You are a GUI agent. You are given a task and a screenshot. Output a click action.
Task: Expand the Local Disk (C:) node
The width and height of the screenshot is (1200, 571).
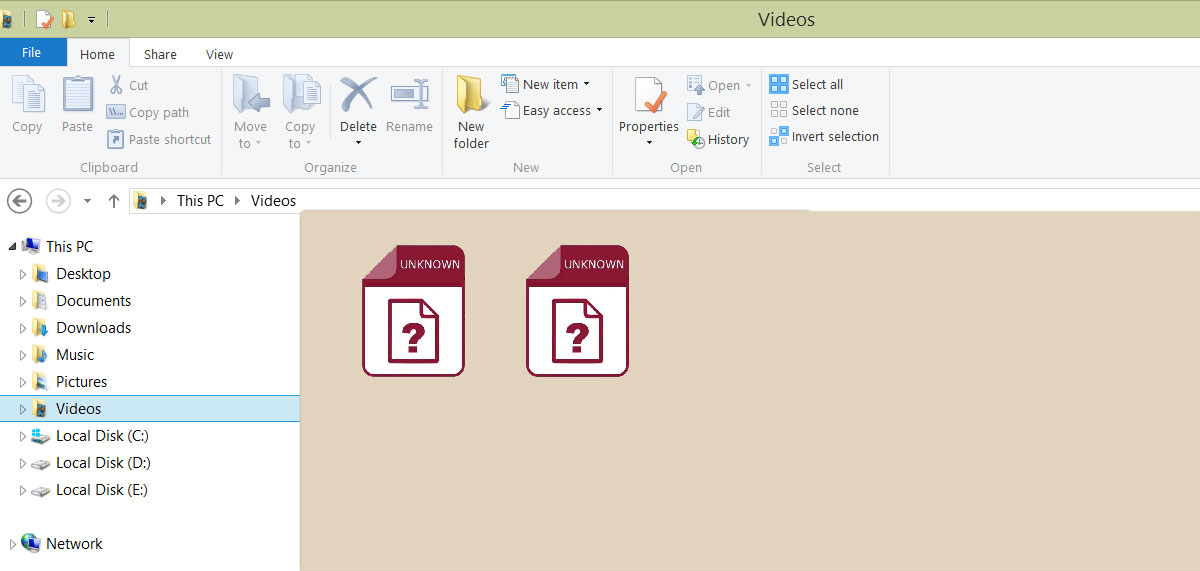23,436
